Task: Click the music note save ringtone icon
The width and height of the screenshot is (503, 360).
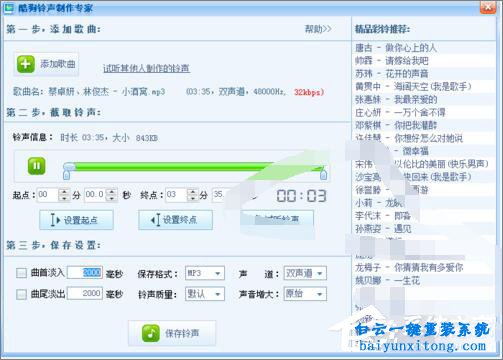Action: click(x=151, y=333)
